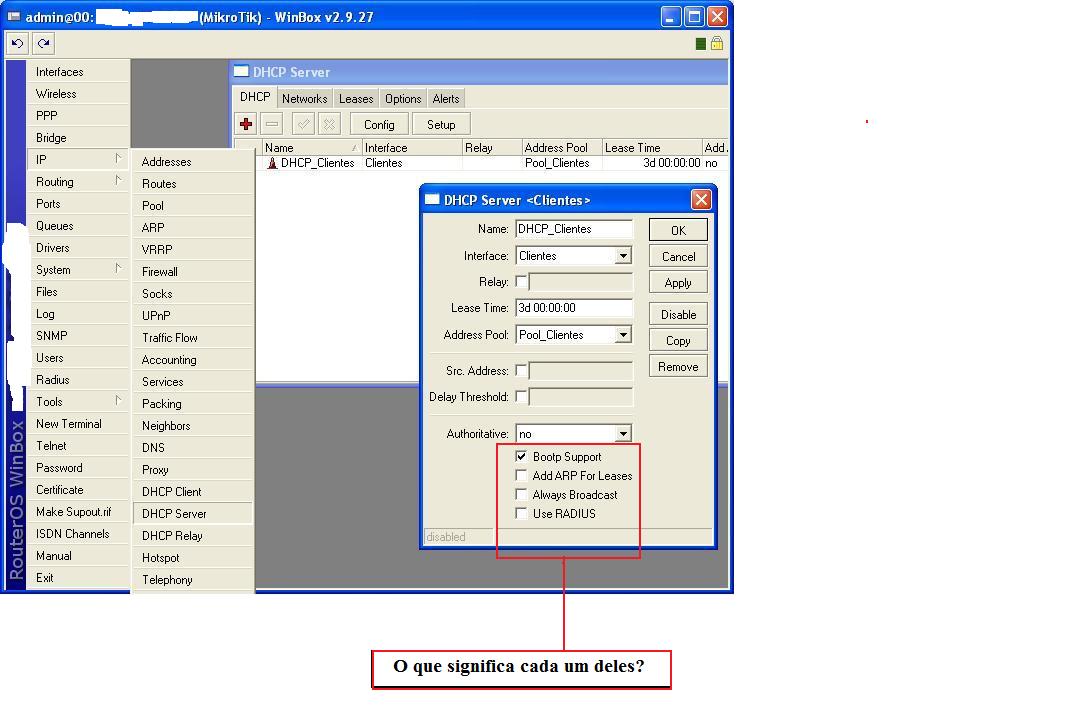This screenshot has width=1090, height=723.
Task: Sort by the Name column header
Action: (311, 147)
